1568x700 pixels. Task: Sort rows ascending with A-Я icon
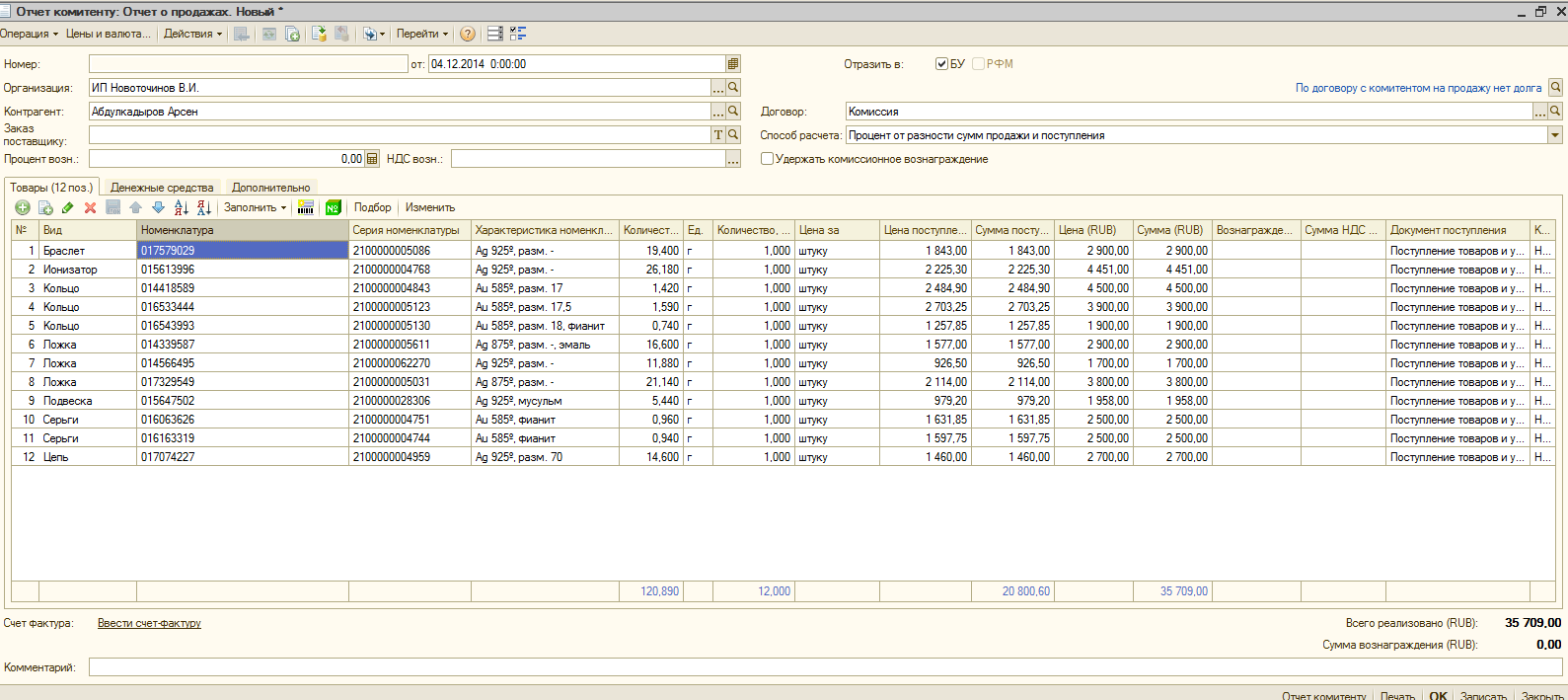tap(181, 207)
